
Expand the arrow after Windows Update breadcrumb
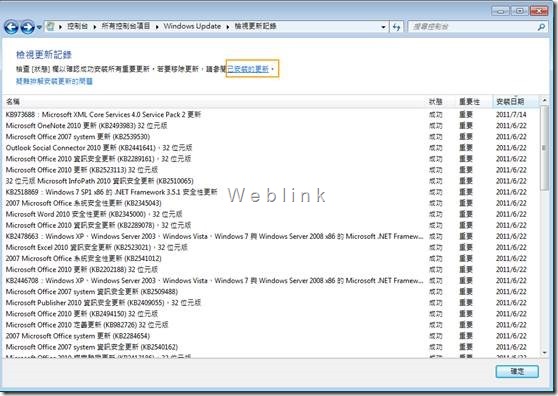pyautogui.click(x=228, y=27)
